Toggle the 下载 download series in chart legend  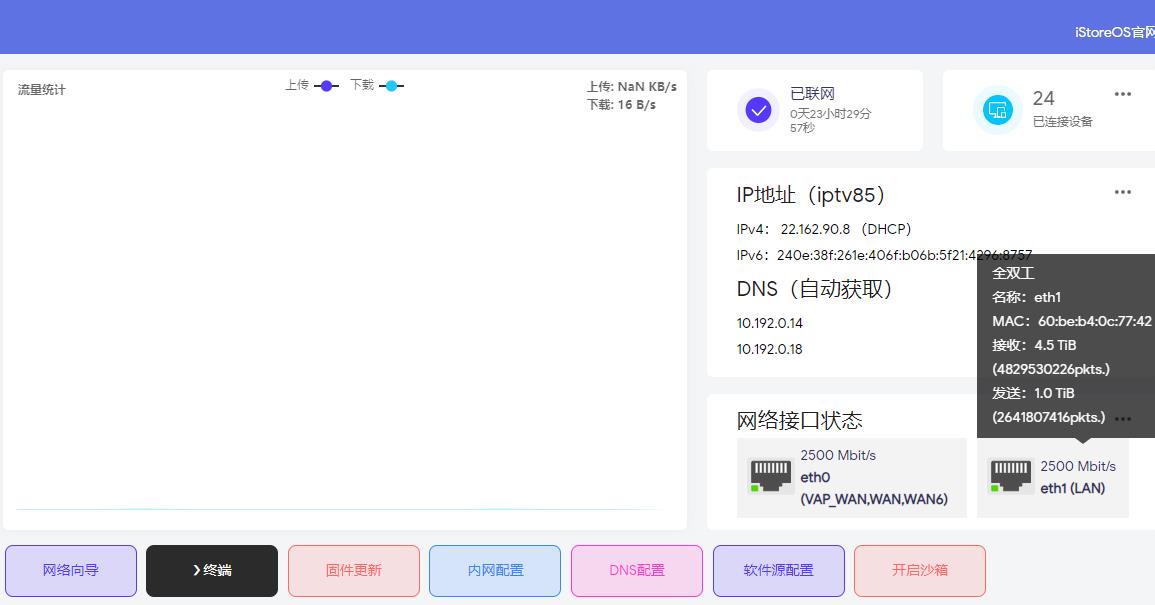pos(377,86)
